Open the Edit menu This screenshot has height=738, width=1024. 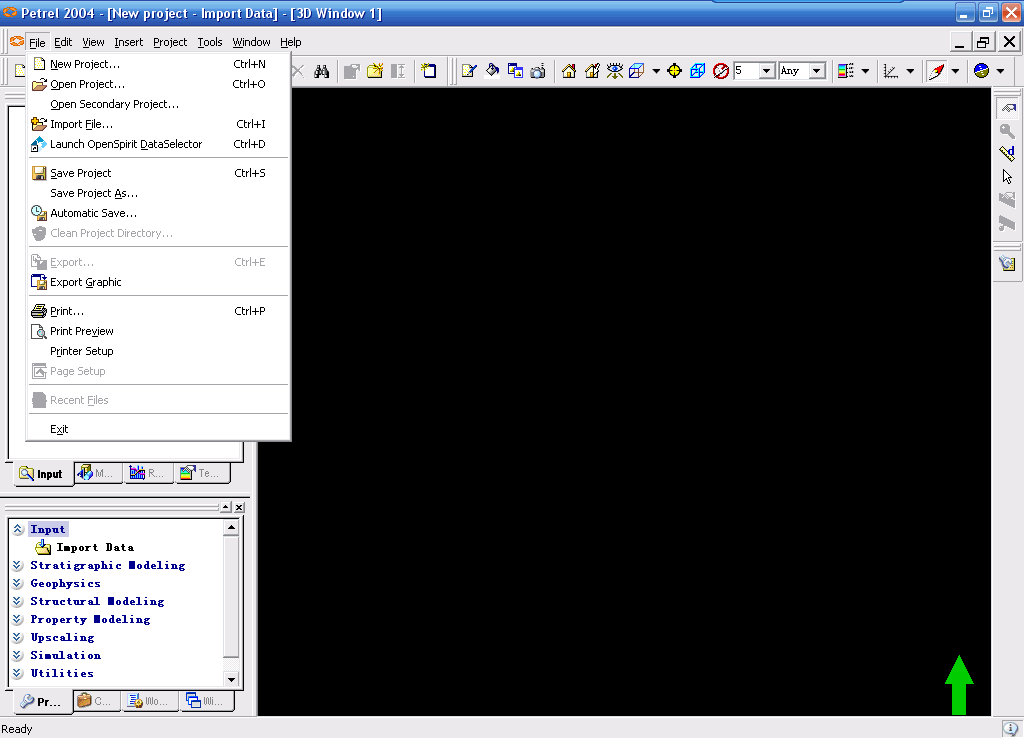[x=63, y=42]
